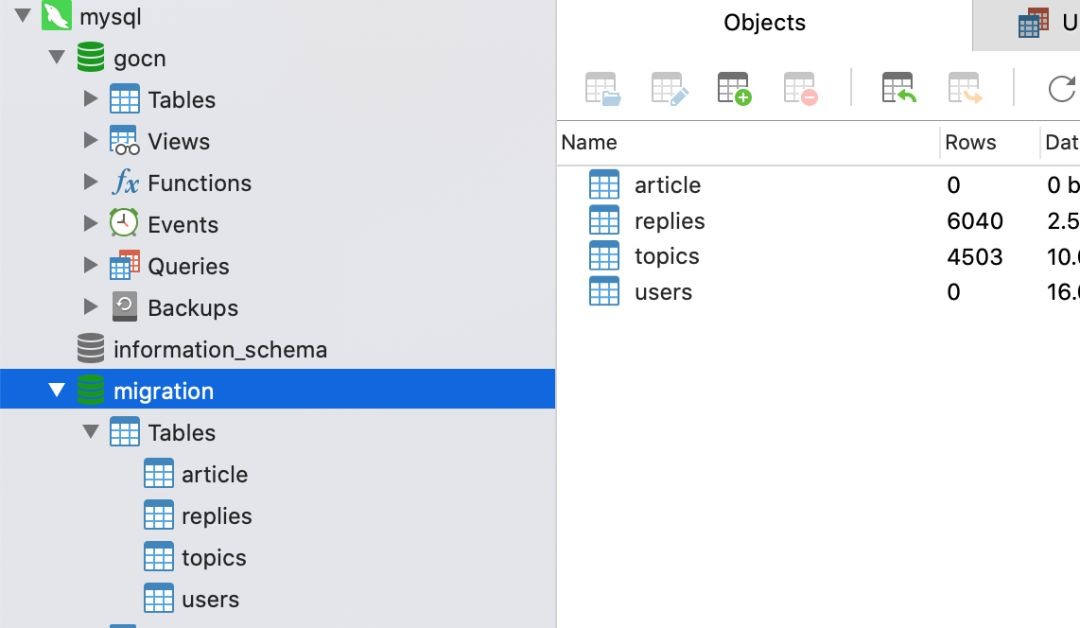Screen dimensions: 1080x628
Task: Refresh the objects list
Action: click(1060, 88)
